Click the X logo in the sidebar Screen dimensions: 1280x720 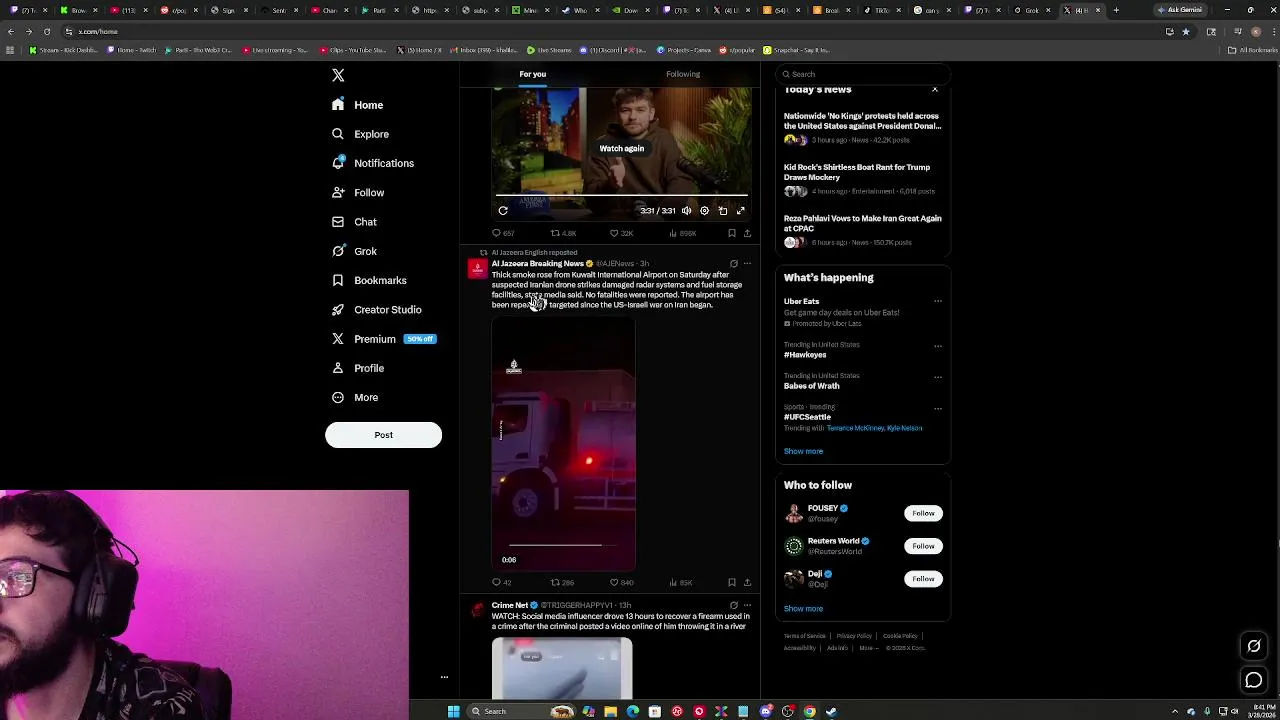click(x=338, y=76)
